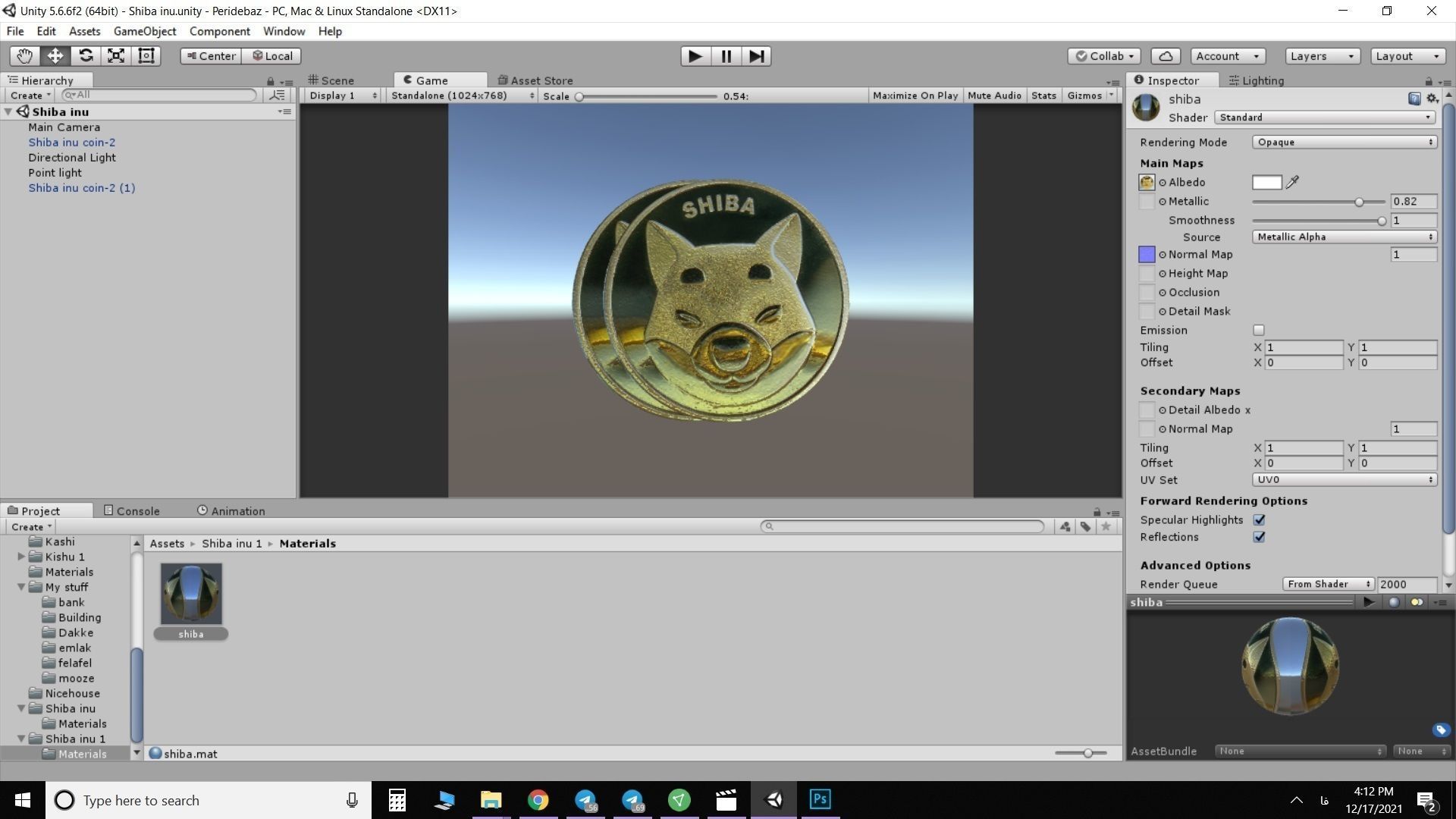Viewport: 1456px width, 819px height.
Task: Play the material preview animation
Action: coord(1369,602)
